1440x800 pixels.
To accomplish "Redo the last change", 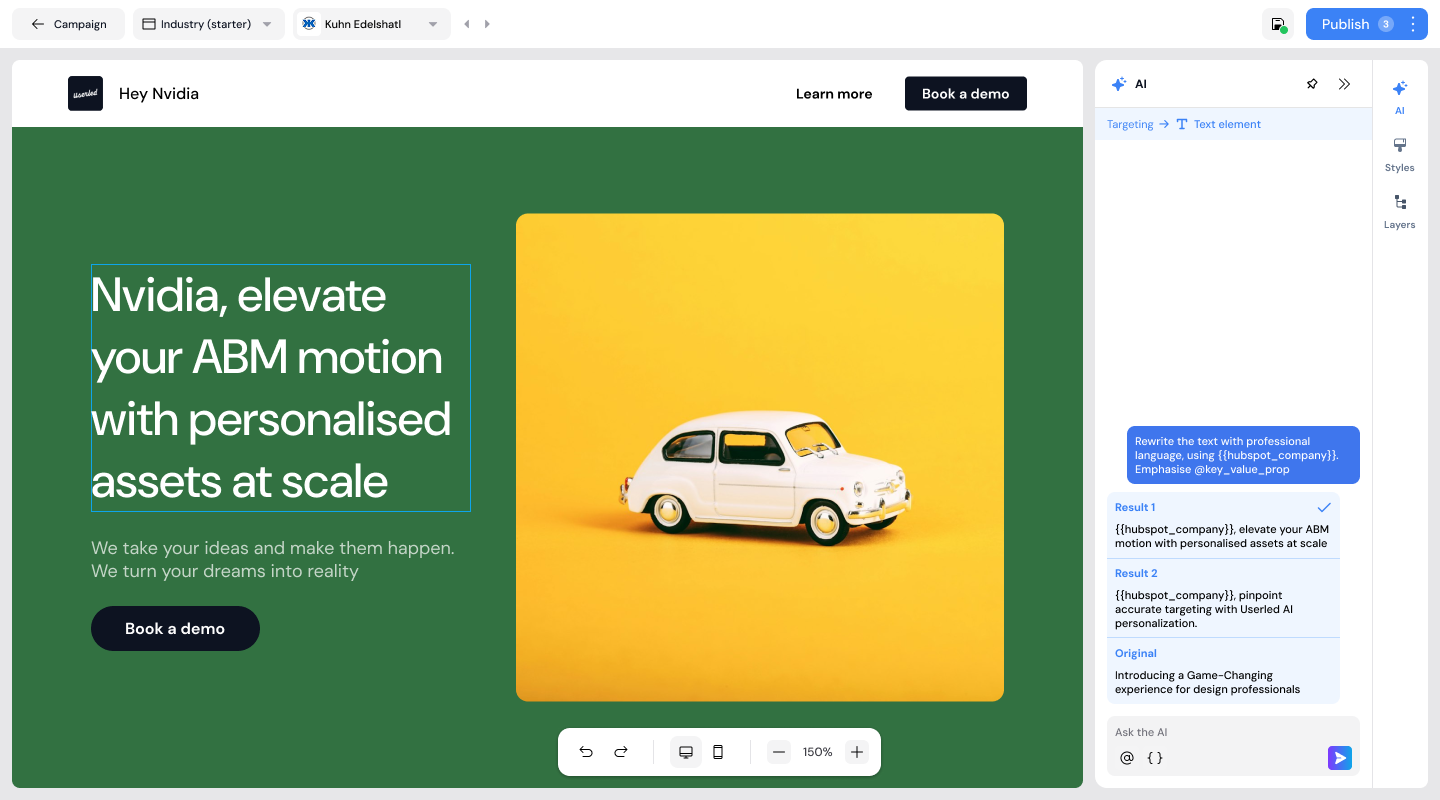I will [621, 752].
